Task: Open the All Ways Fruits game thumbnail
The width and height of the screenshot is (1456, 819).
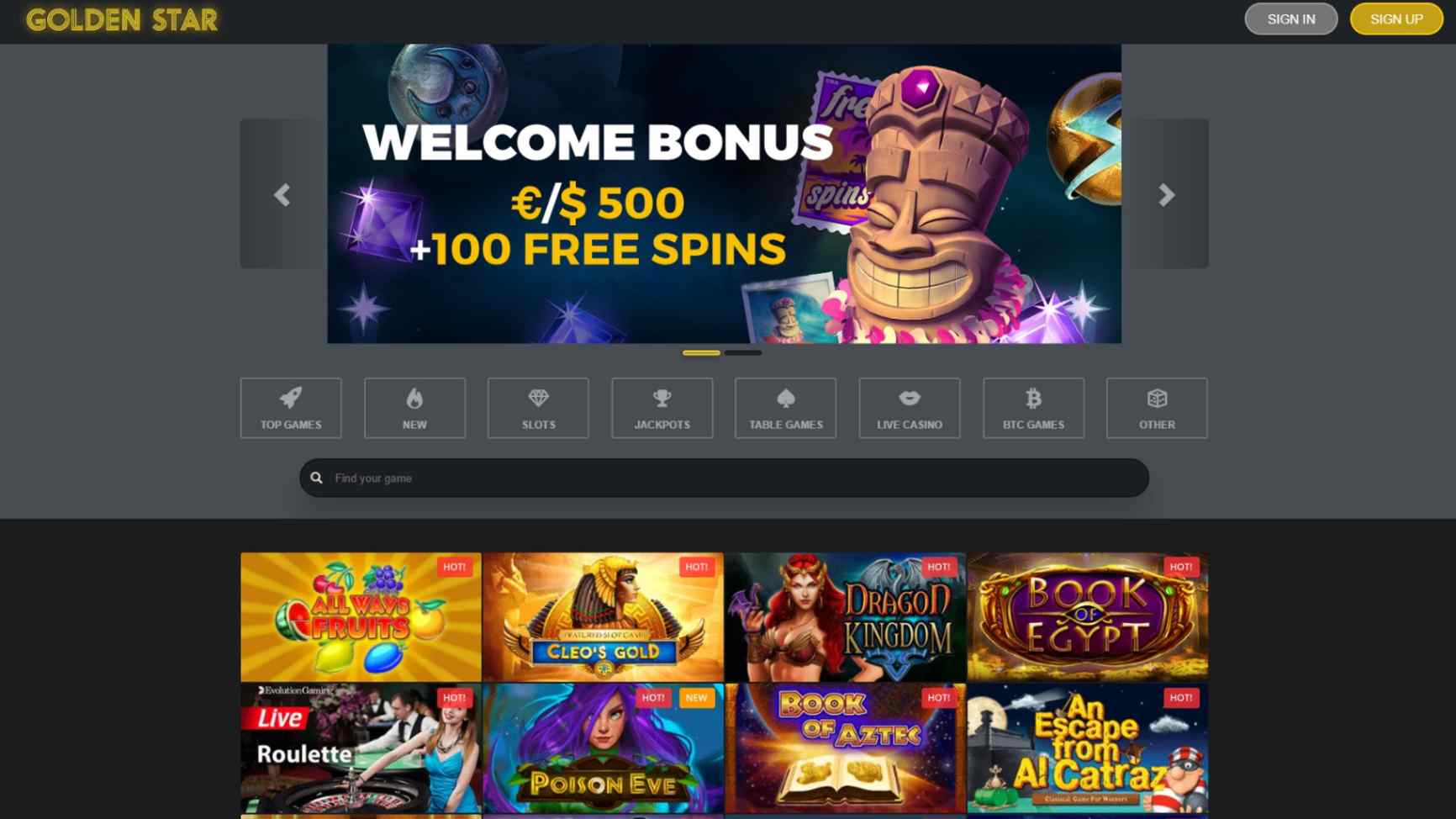Action: tap(361, 616)
